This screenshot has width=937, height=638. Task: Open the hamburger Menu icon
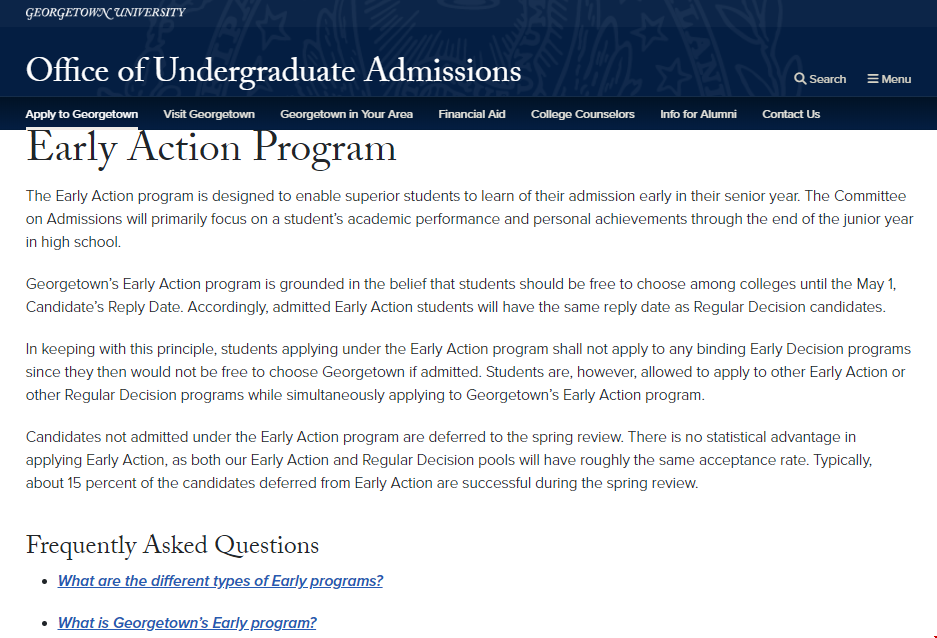click(x=873, y=79)
